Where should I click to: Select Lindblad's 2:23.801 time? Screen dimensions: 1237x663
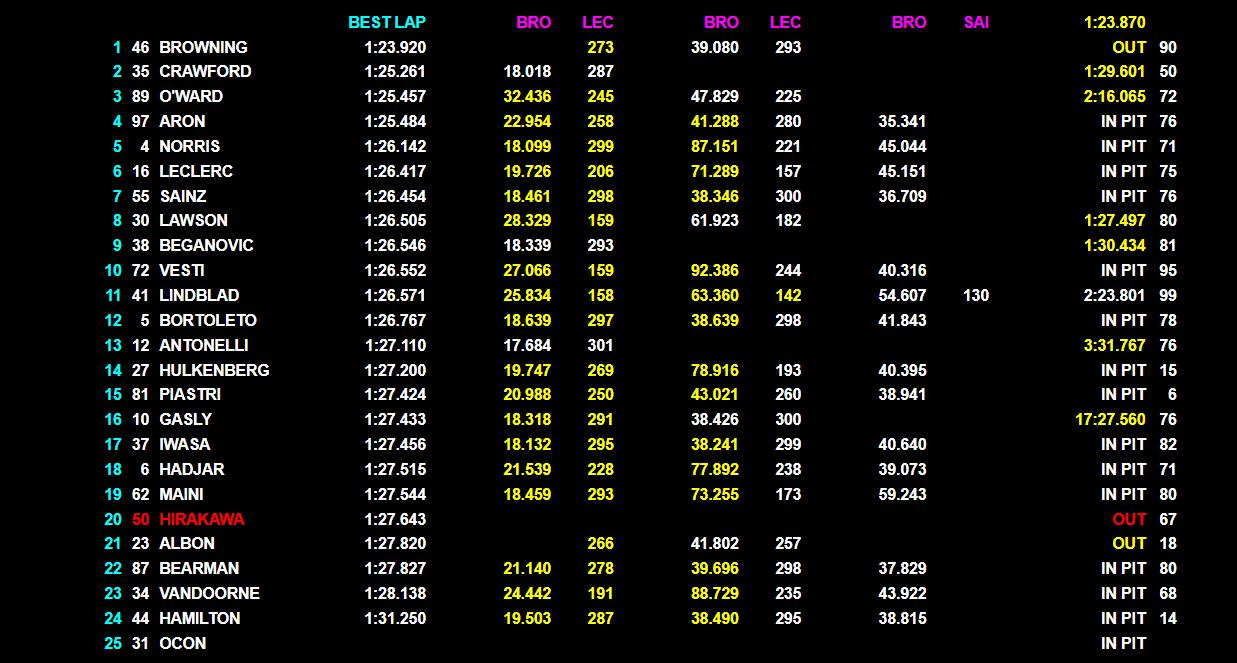pos(1114,295)
